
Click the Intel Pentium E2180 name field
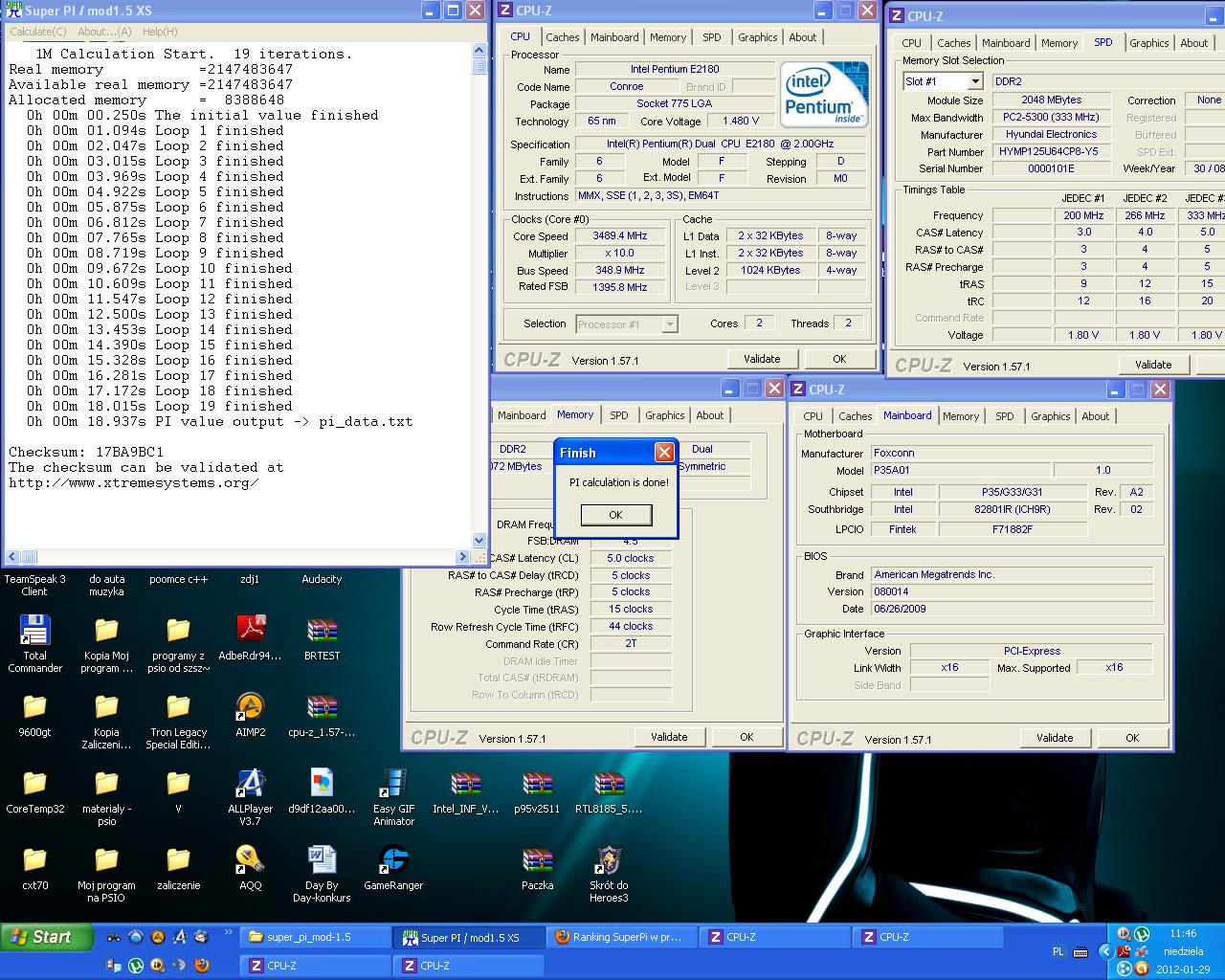click(675, 70)
